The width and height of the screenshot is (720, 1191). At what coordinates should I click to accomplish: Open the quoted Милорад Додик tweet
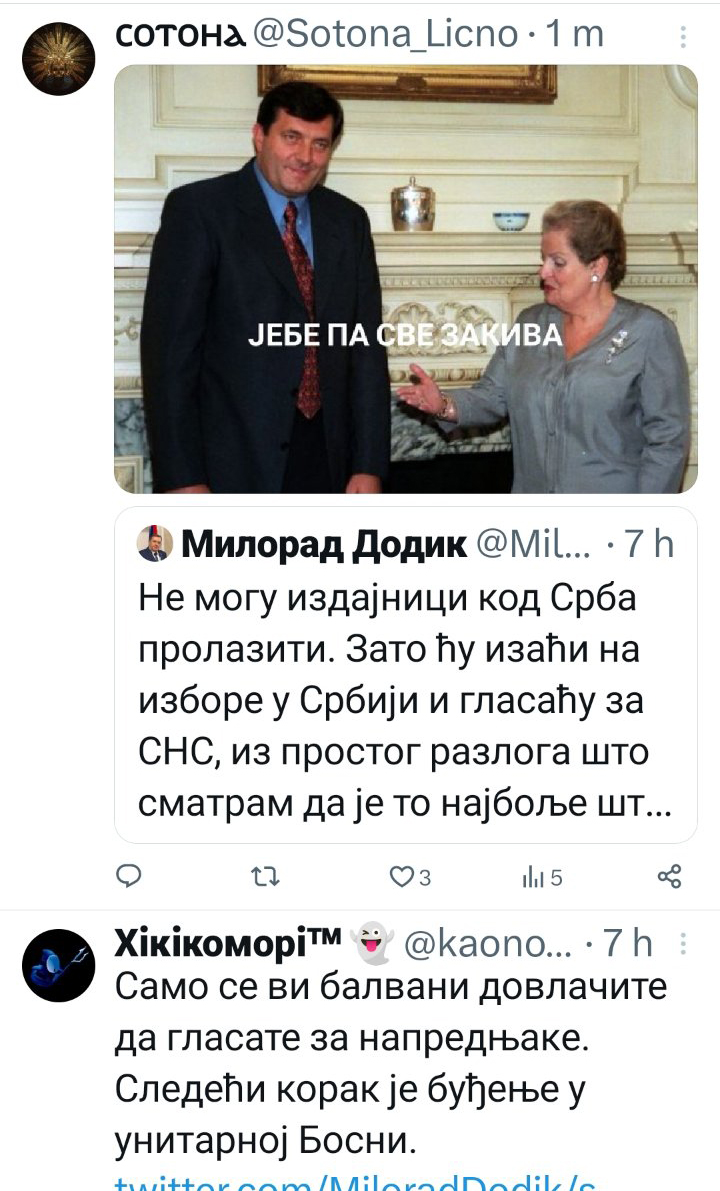coord(406,675)
